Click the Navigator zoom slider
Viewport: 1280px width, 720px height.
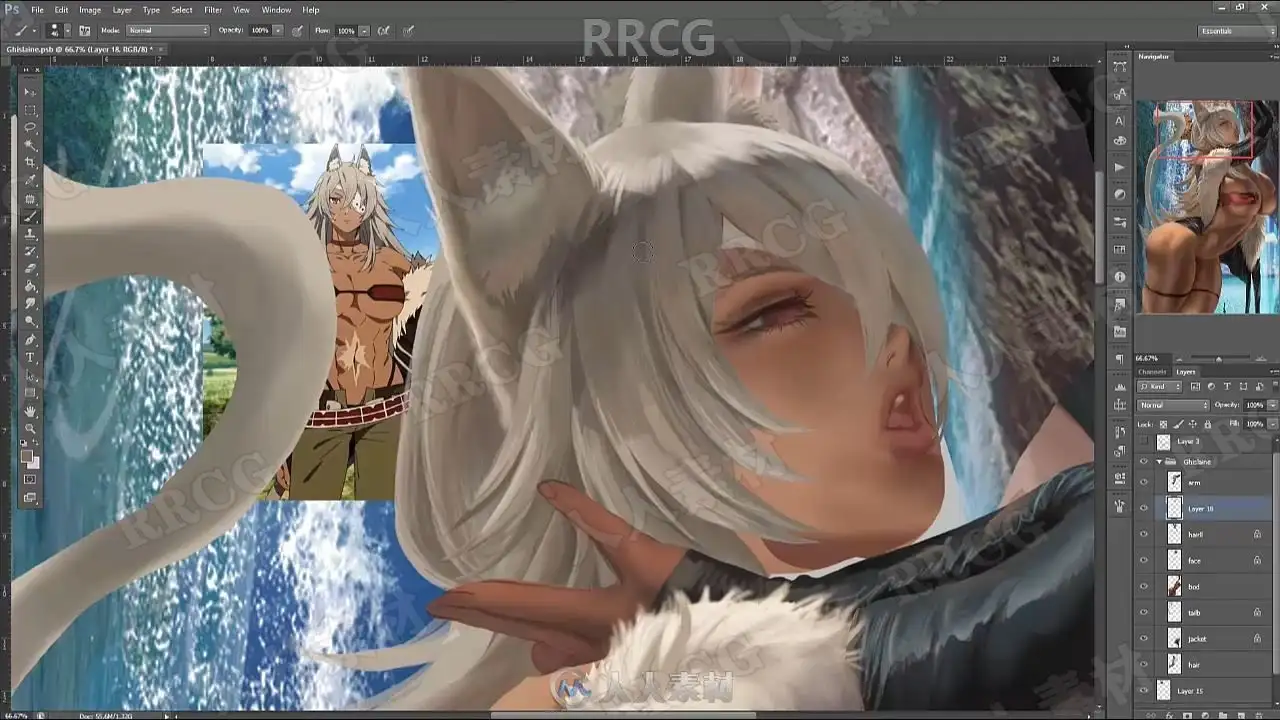(1218, 358)
